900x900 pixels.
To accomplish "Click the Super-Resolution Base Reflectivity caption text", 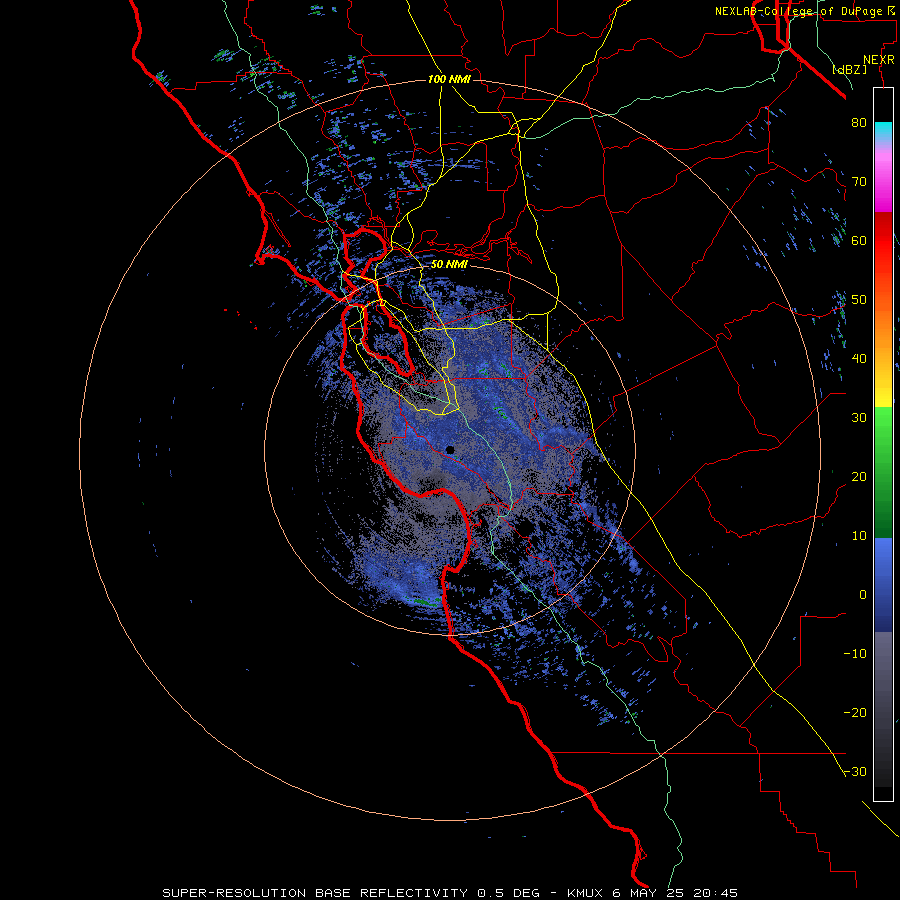I will pos(449,893).
